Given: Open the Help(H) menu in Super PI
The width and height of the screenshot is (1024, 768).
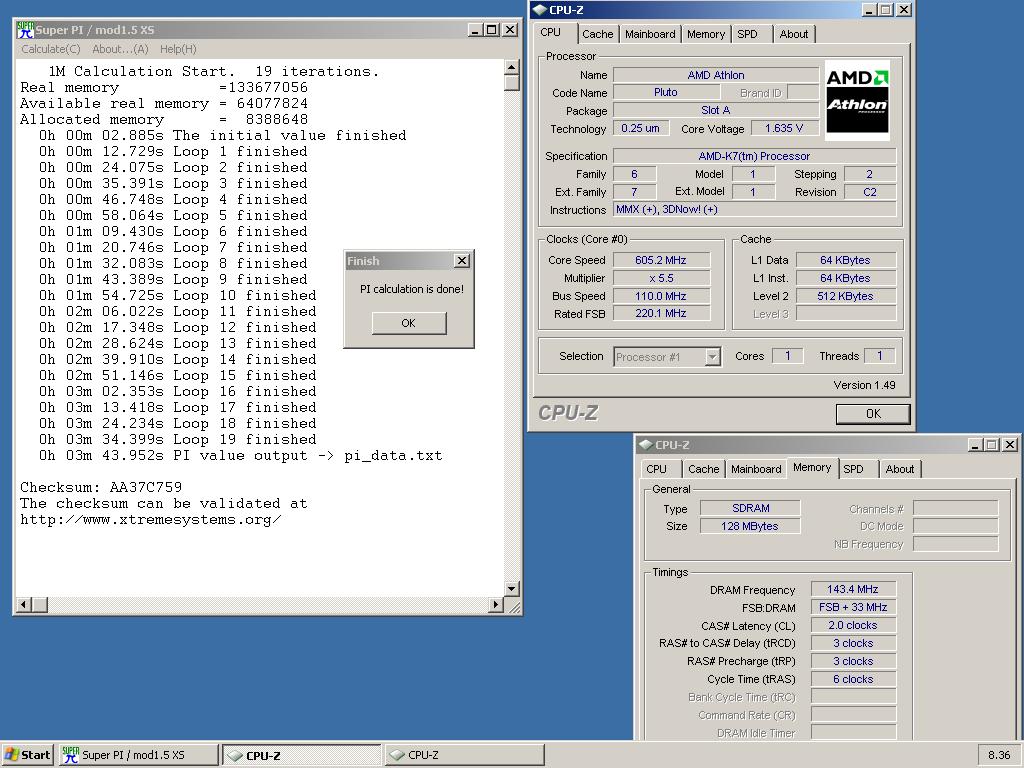Looking at the screenshot, I should [x=178, y=49].
